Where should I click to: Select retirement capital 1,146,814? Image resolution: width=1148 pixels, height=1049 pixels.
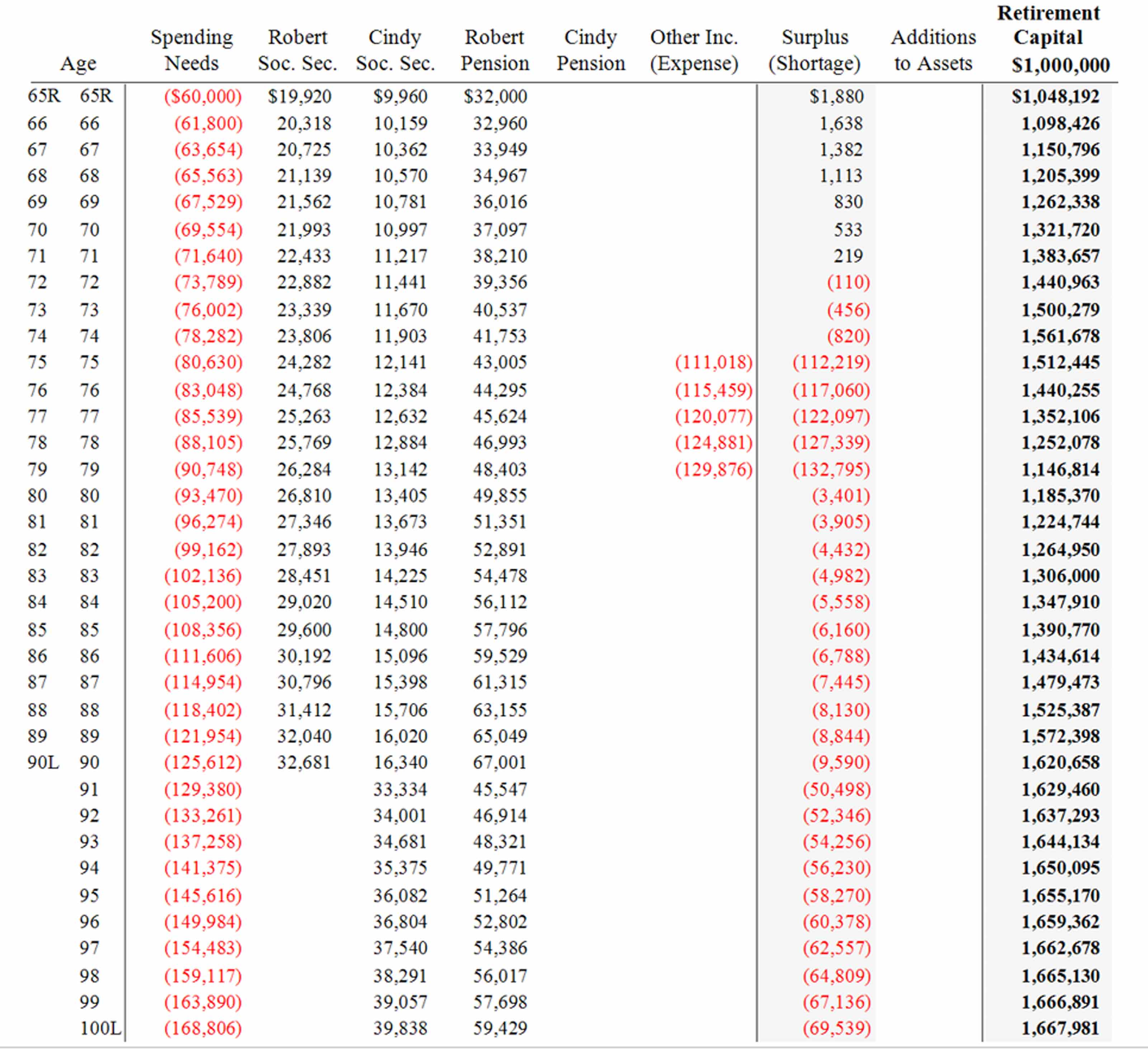(1060, 469)
